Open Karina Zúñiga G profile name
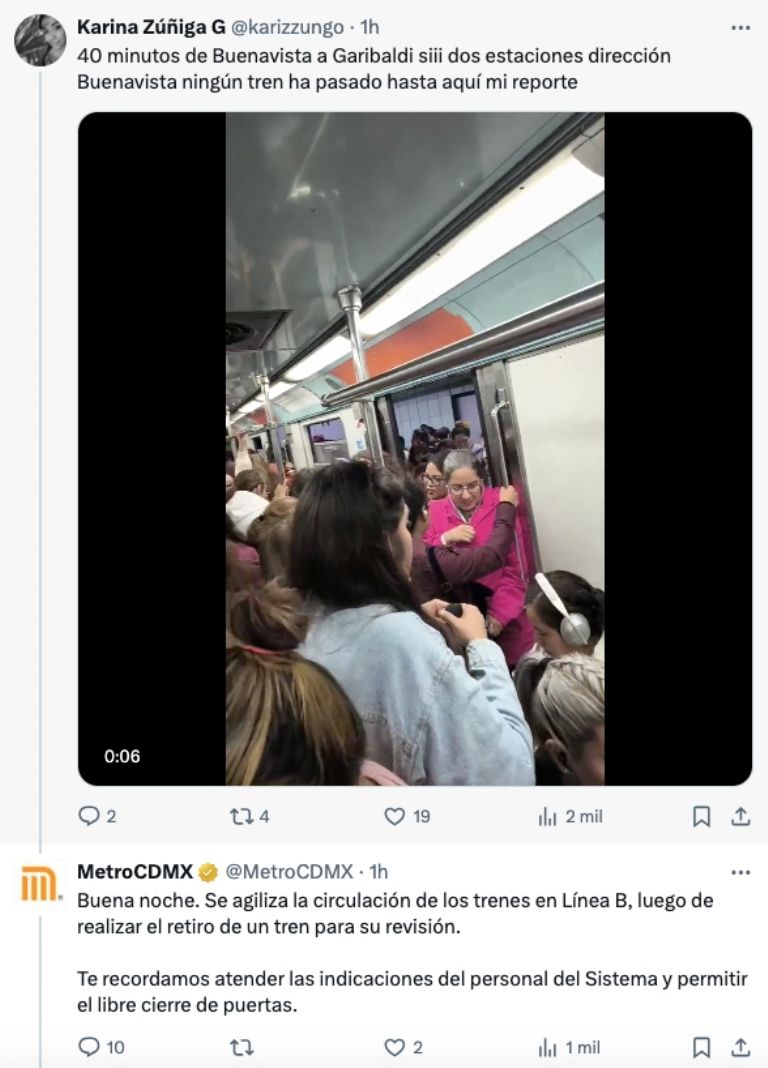 coord(151,27)
